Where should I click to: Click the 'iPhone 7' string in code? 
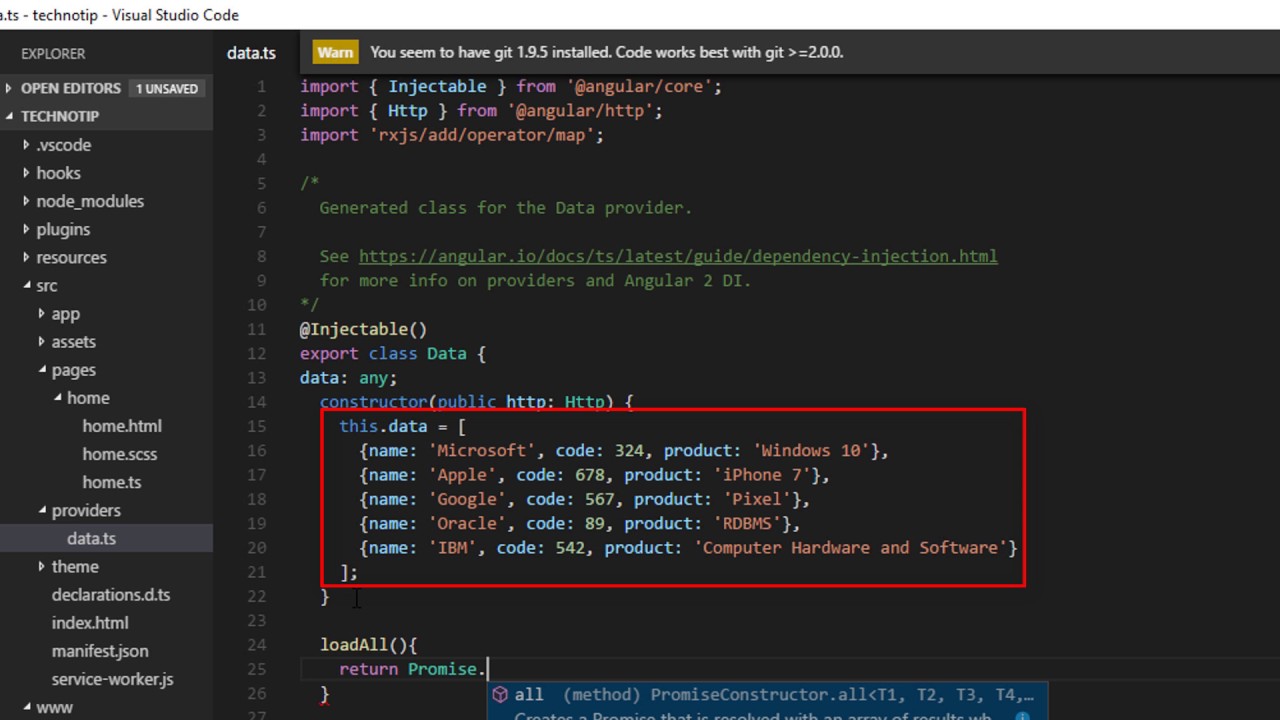(765, 475)
